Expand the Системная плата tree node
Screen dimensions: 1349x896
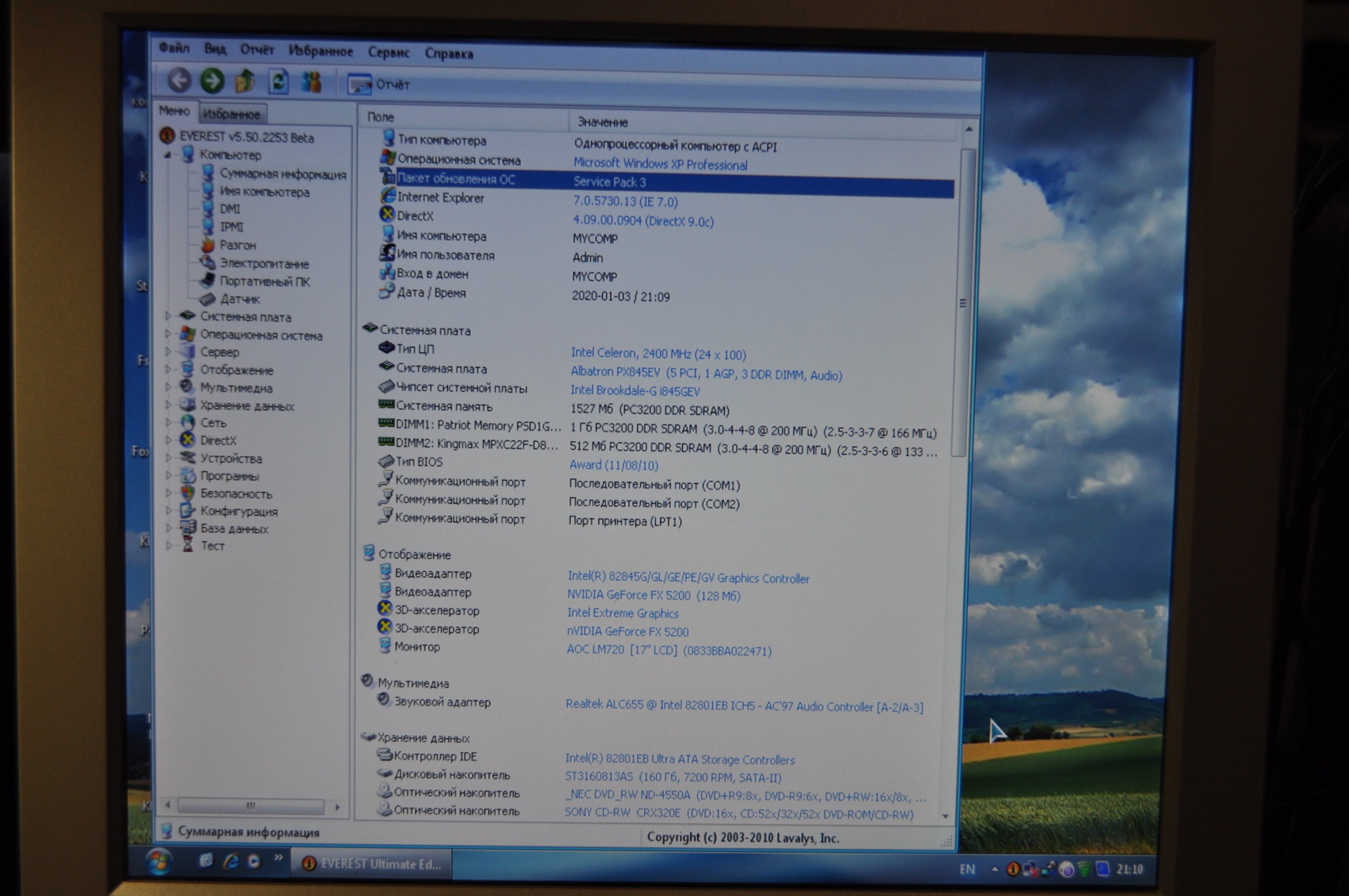click(x=168, y=316)
